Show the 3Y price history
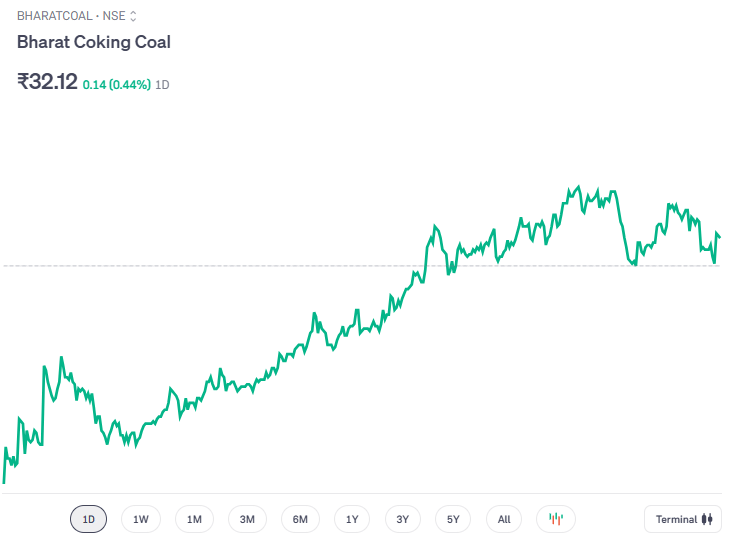 click(402, 519)
